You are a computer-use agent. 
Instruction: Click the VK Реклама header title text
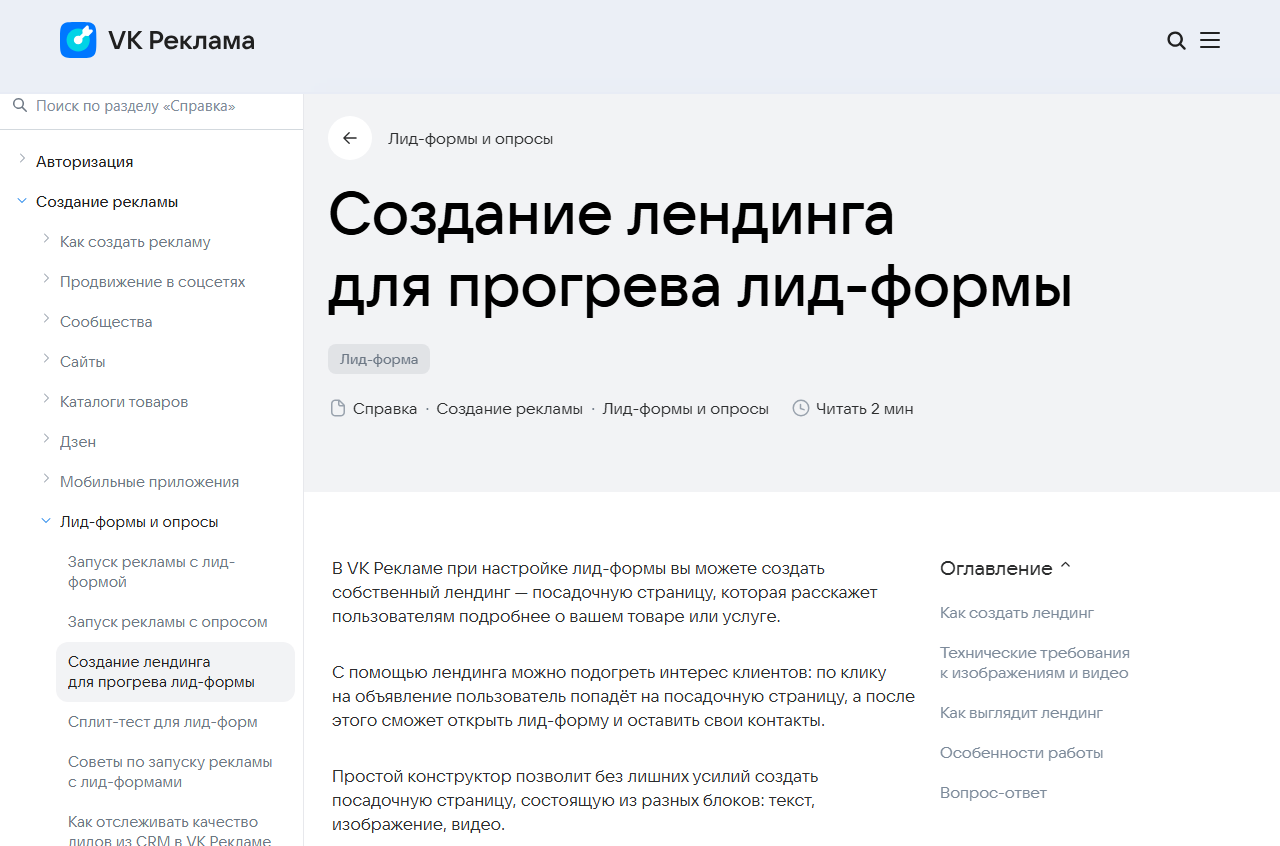click(181, 40)
